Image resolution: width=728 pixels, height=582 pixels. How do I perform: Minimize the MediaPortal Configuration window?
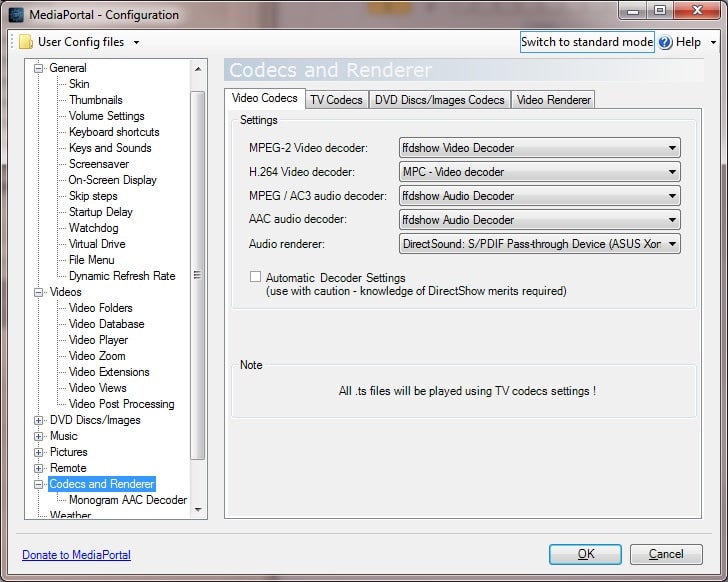tap(633, 10)
